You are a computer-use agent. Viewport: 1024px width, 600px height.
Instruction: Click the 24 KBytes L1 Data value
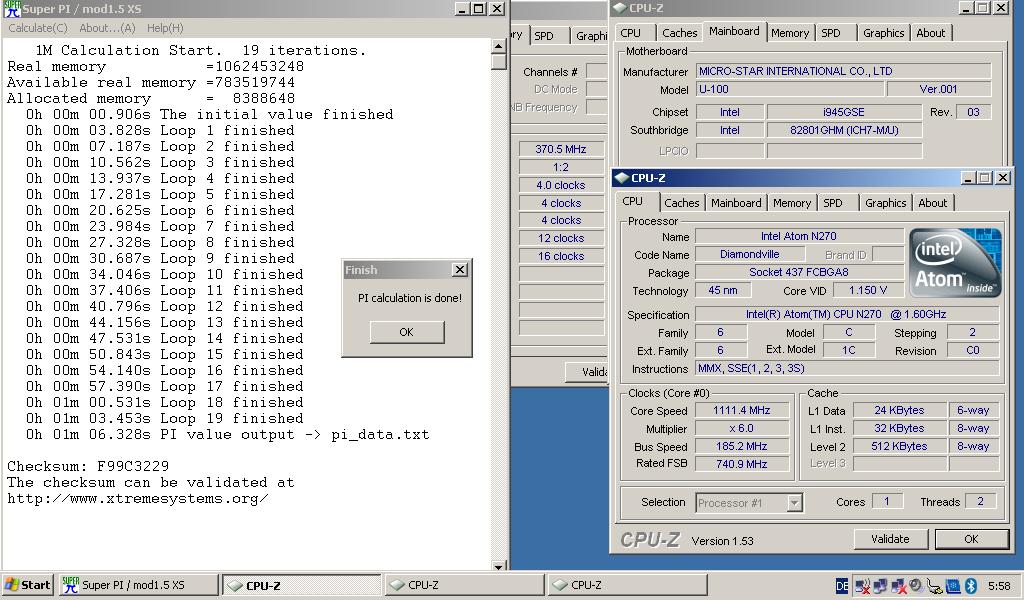click(x=899, y=411)
